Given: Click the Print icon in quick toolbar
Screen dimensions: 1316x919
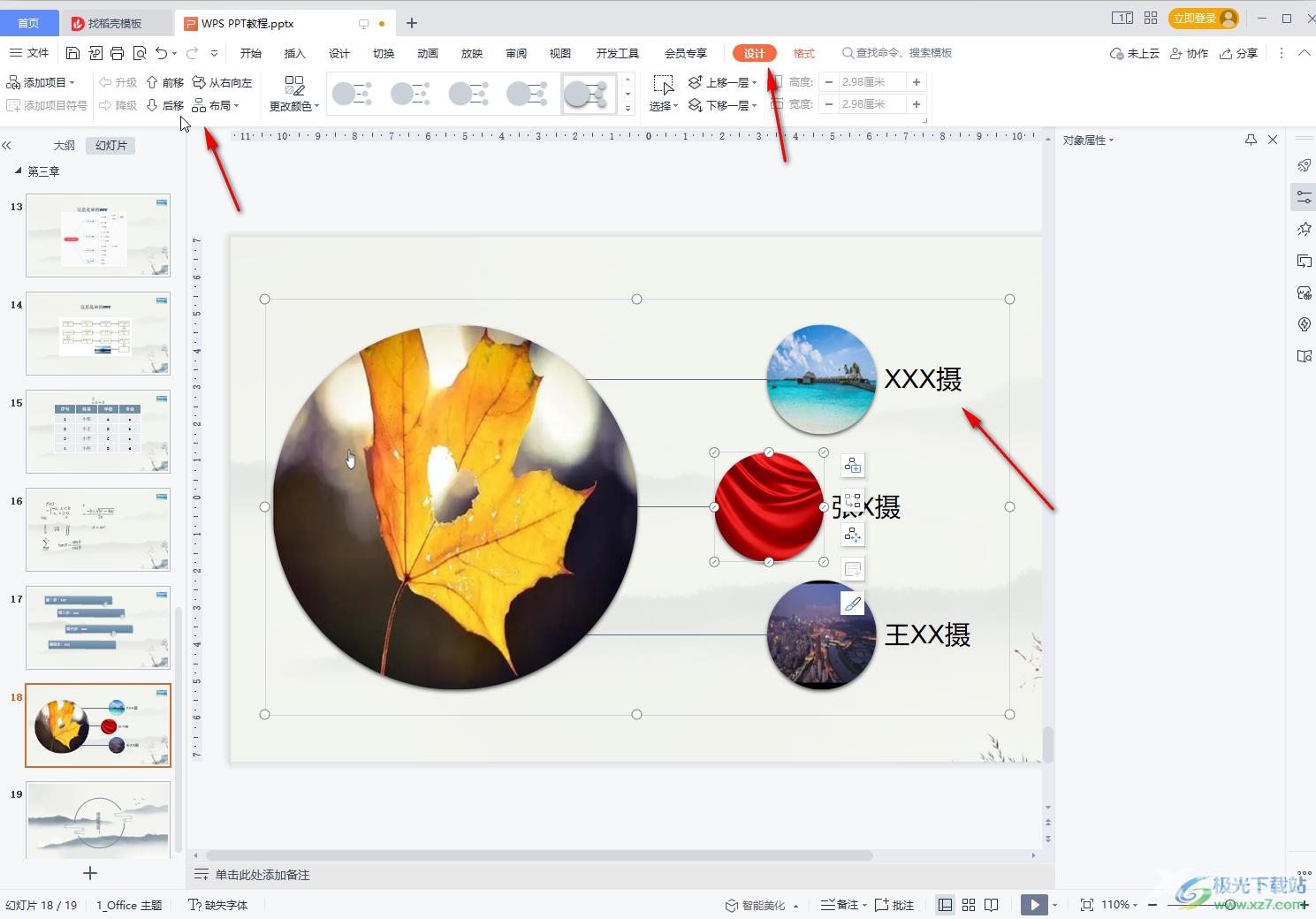Looking at the screenshot, I should 117,53.
